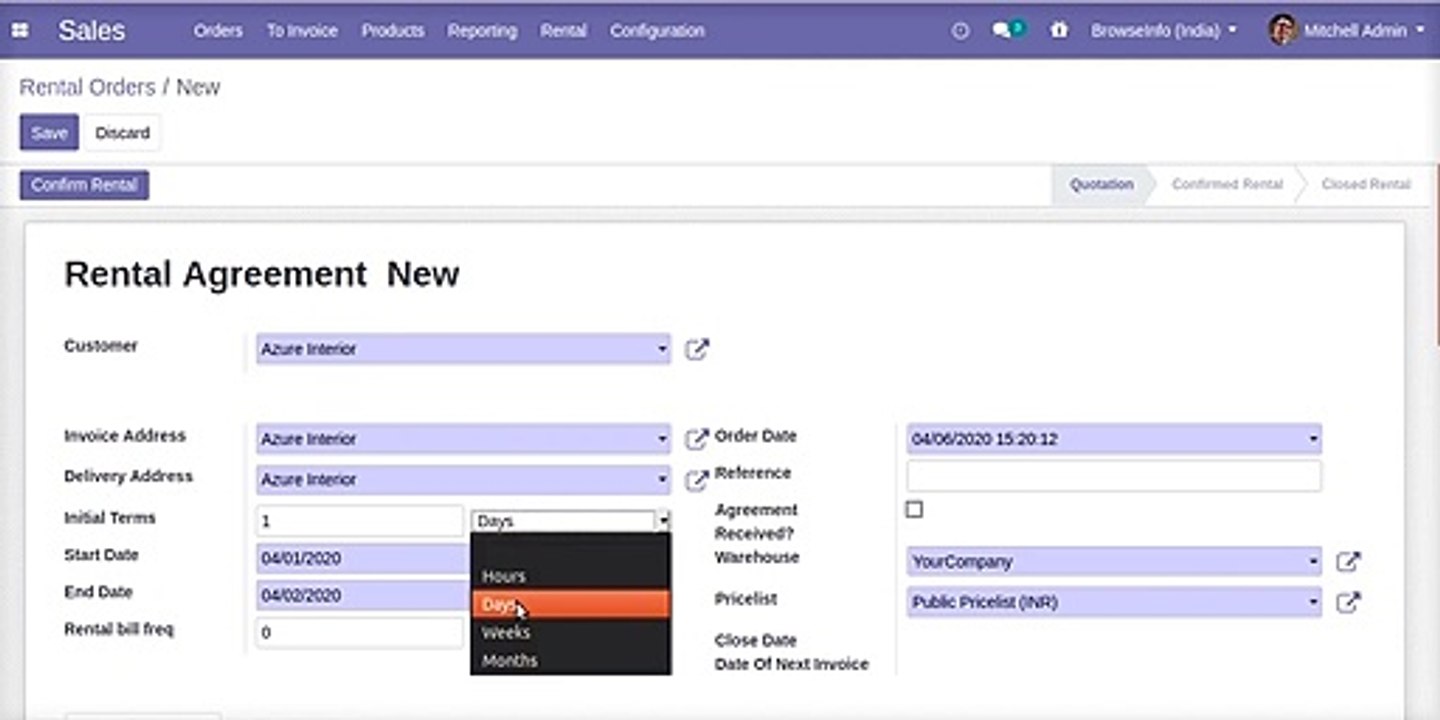Screen dimensions: 1440x720
Task: Select the blank option in unit list
Action: click(x=571, y=548)
